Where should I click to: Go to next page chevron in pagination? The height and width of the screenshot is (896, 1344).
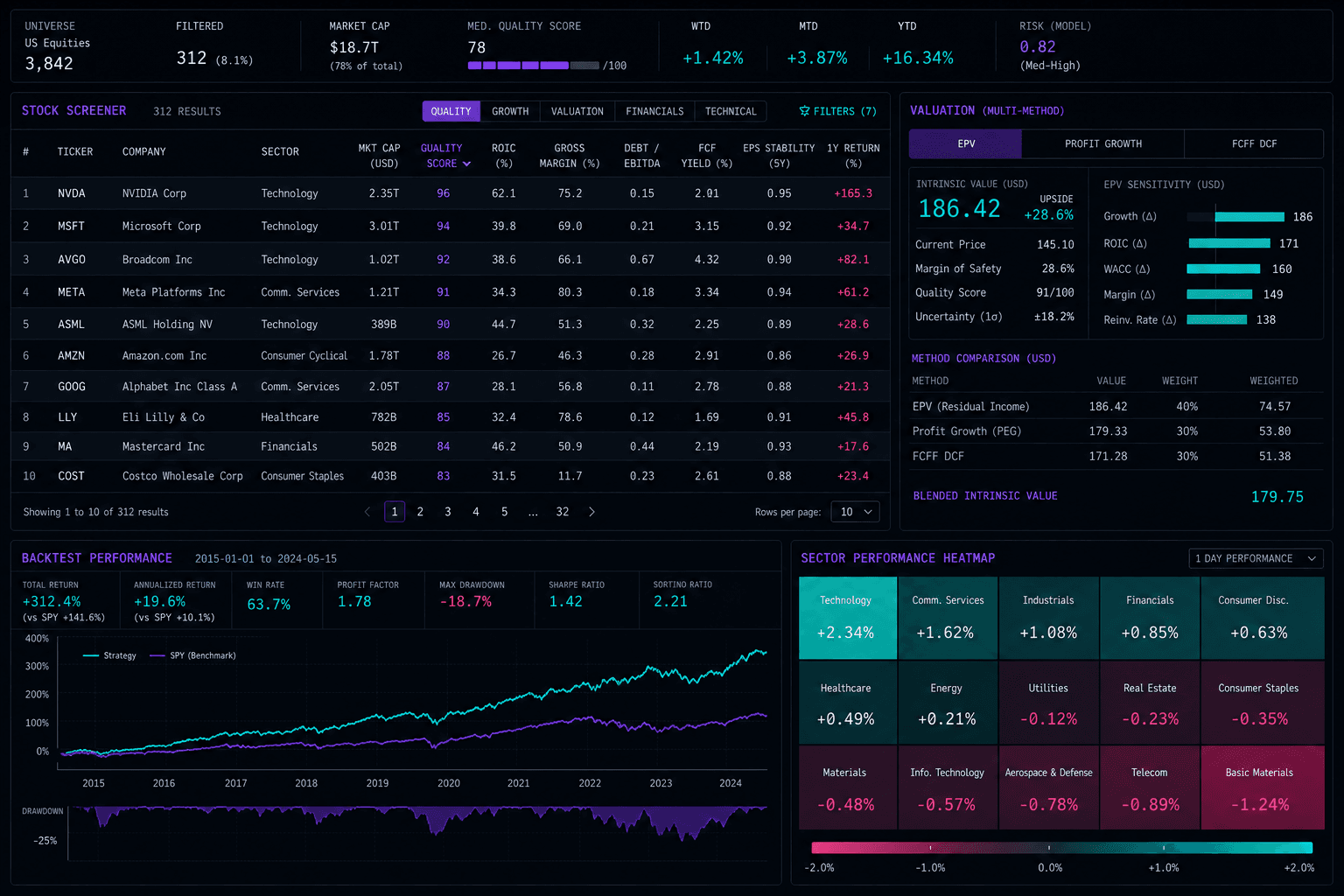click(x=591, y=512)
